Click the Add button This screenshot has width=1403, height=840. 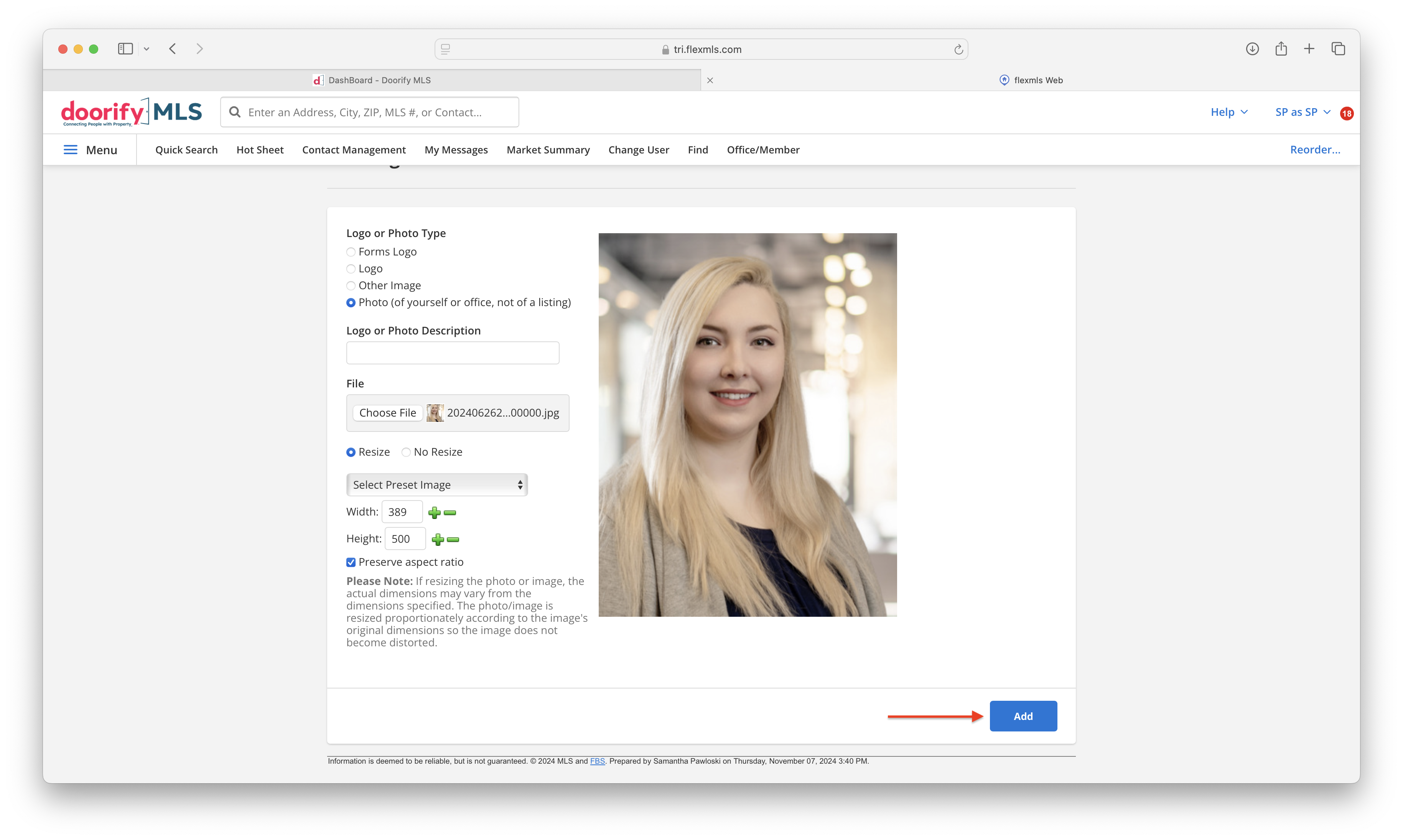pos(1023,715)
